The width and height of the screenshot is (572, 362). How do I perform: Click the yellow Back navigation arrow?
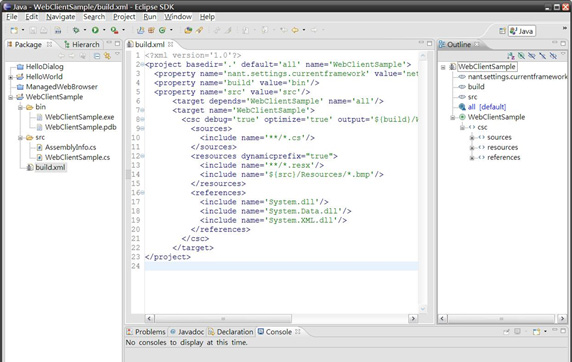pyautogui.click(x=295, y=30)
